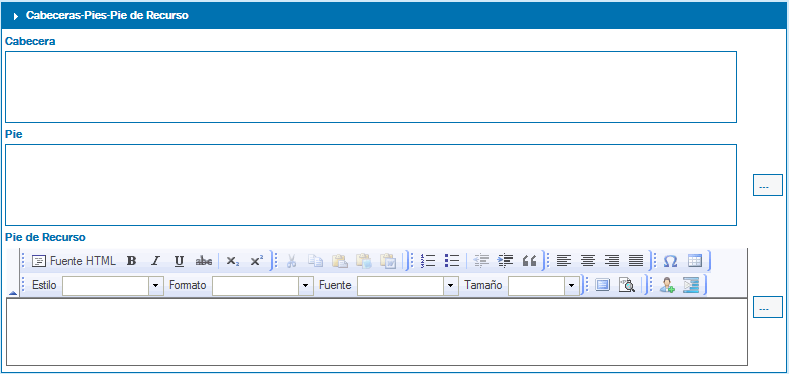Insert special character (Omega)
The image size is (789, 374).
[x=670, y=261]
